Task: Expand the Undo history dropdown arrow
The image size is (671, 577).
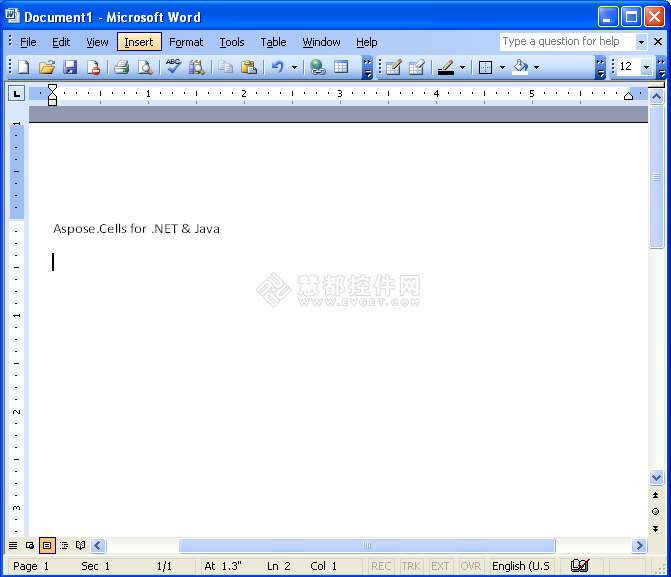Action: tap(294, 67)
